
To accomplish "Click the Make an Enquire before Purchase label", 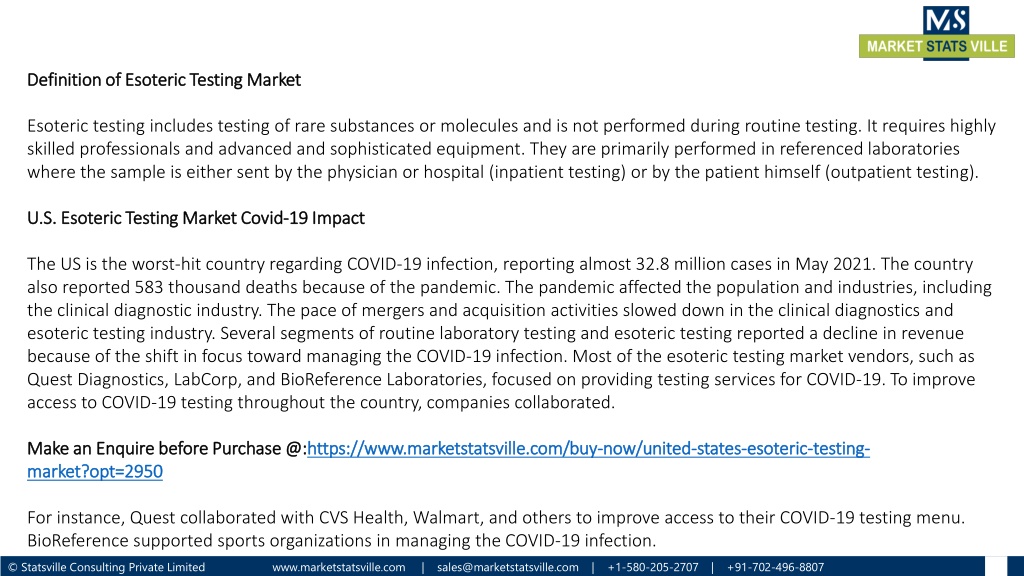I will [167, 449].
